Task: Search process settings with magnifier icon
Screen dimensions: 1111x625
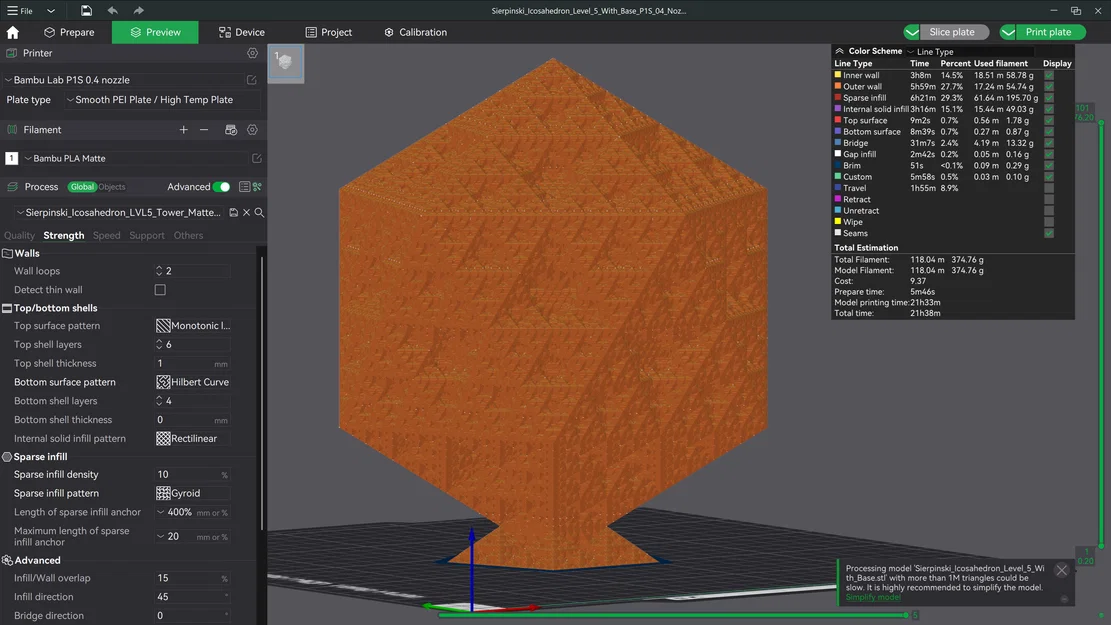Action: [x=258, y=212]
